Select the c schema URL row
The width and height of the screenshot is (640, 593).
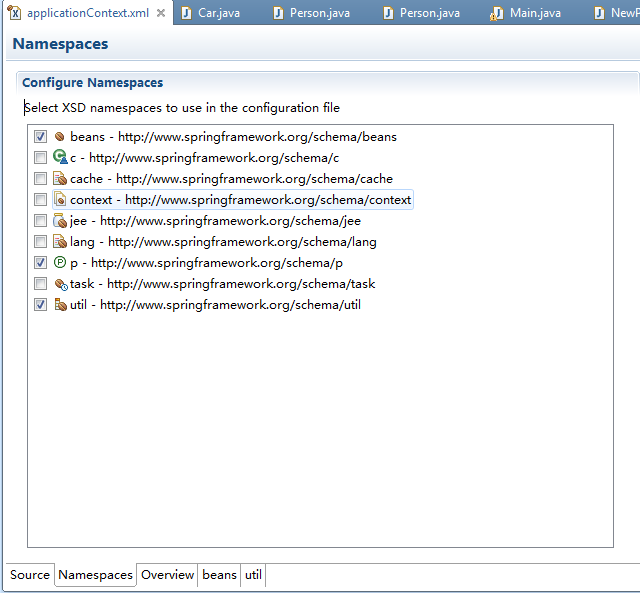(204, 158)
